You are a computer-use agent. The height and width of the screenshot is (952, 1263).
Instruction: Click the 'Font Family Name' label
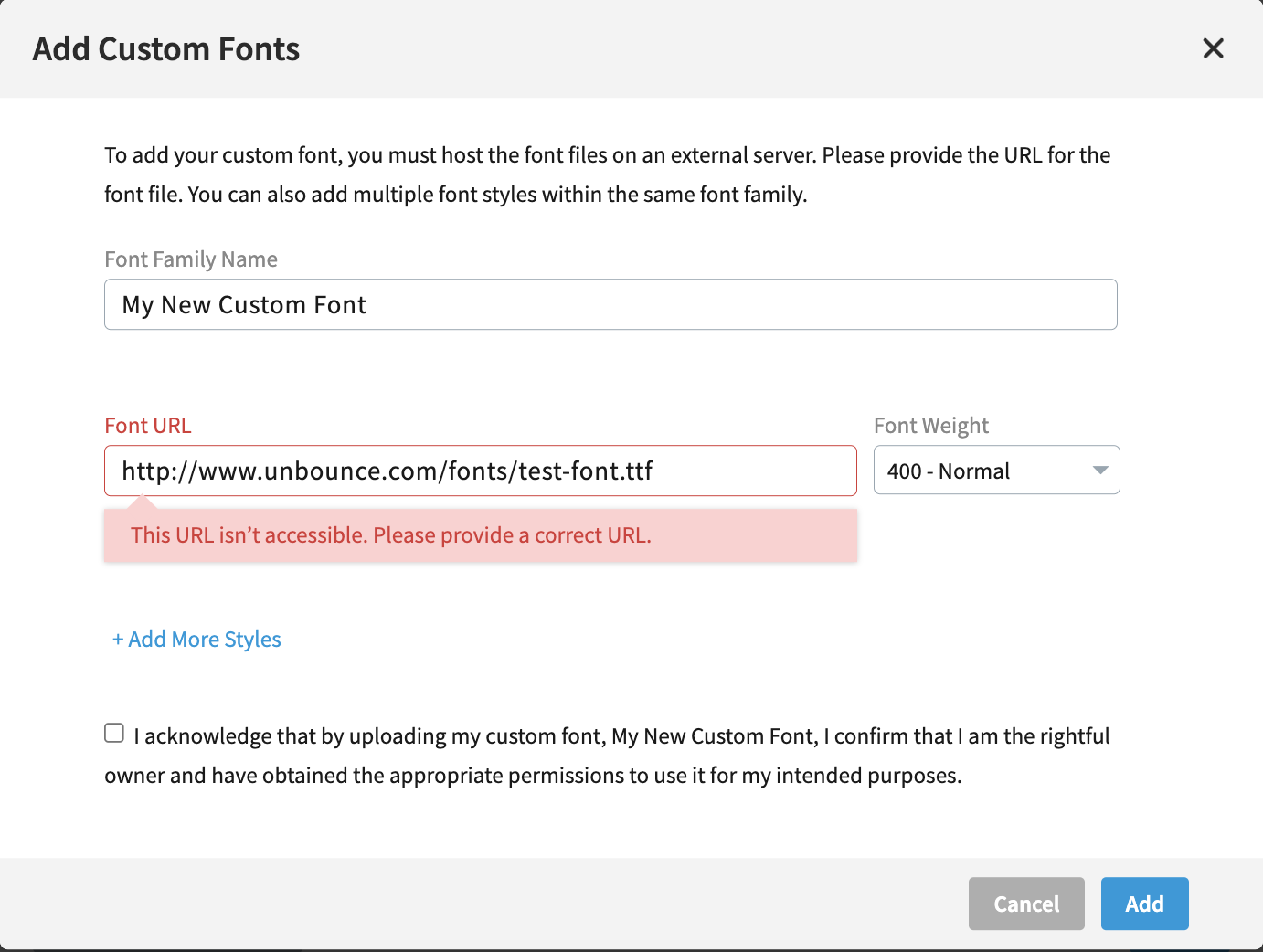[191, 259]
